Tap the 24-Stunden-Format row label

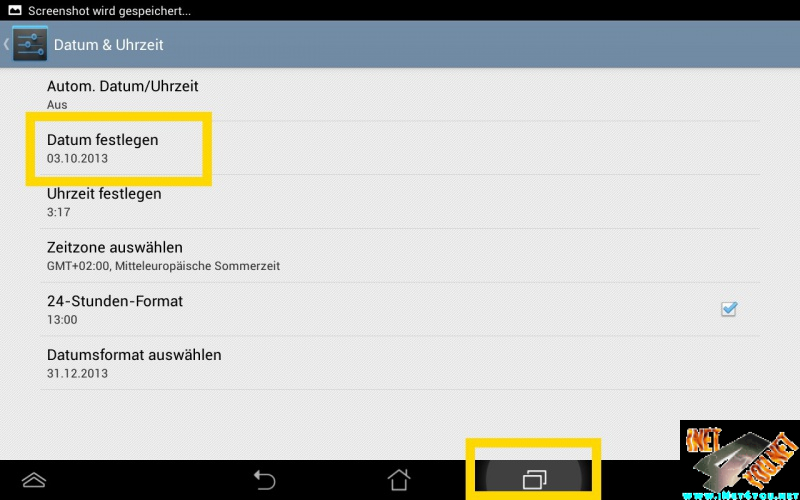pos(115,301)
